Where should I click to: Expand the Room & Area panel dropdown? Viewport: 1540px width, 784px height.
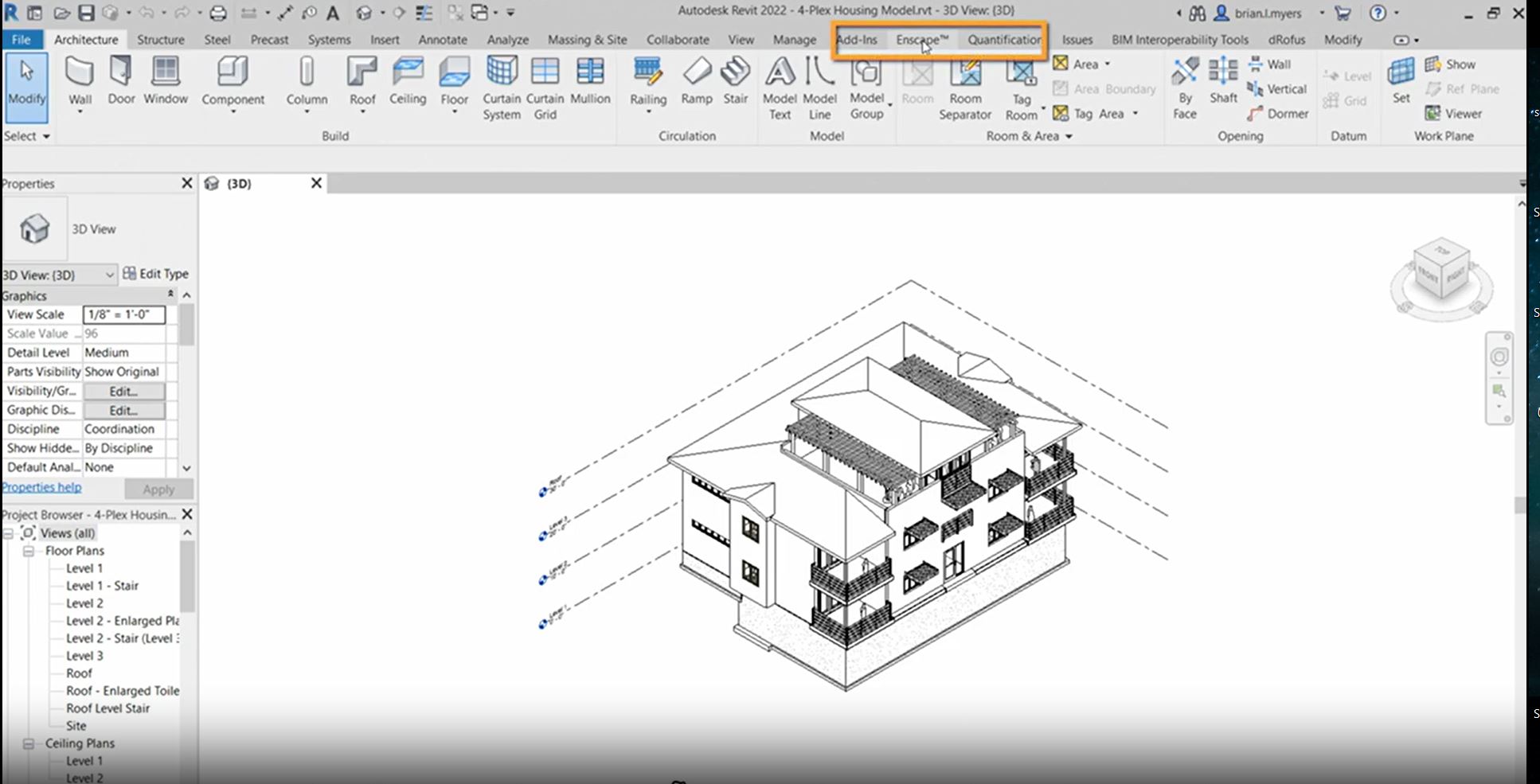point(1069,136)
